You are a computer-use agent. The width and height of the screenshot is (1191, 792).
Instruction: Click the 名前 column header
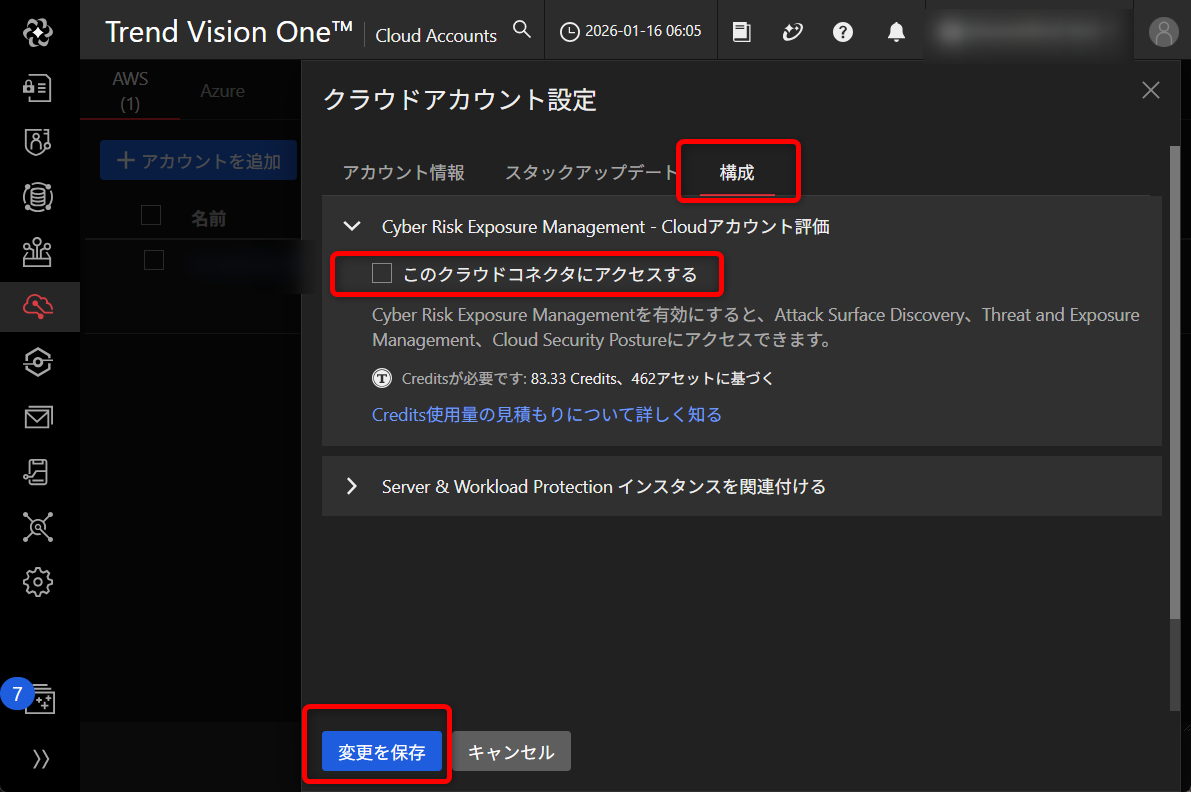[208, 219]
